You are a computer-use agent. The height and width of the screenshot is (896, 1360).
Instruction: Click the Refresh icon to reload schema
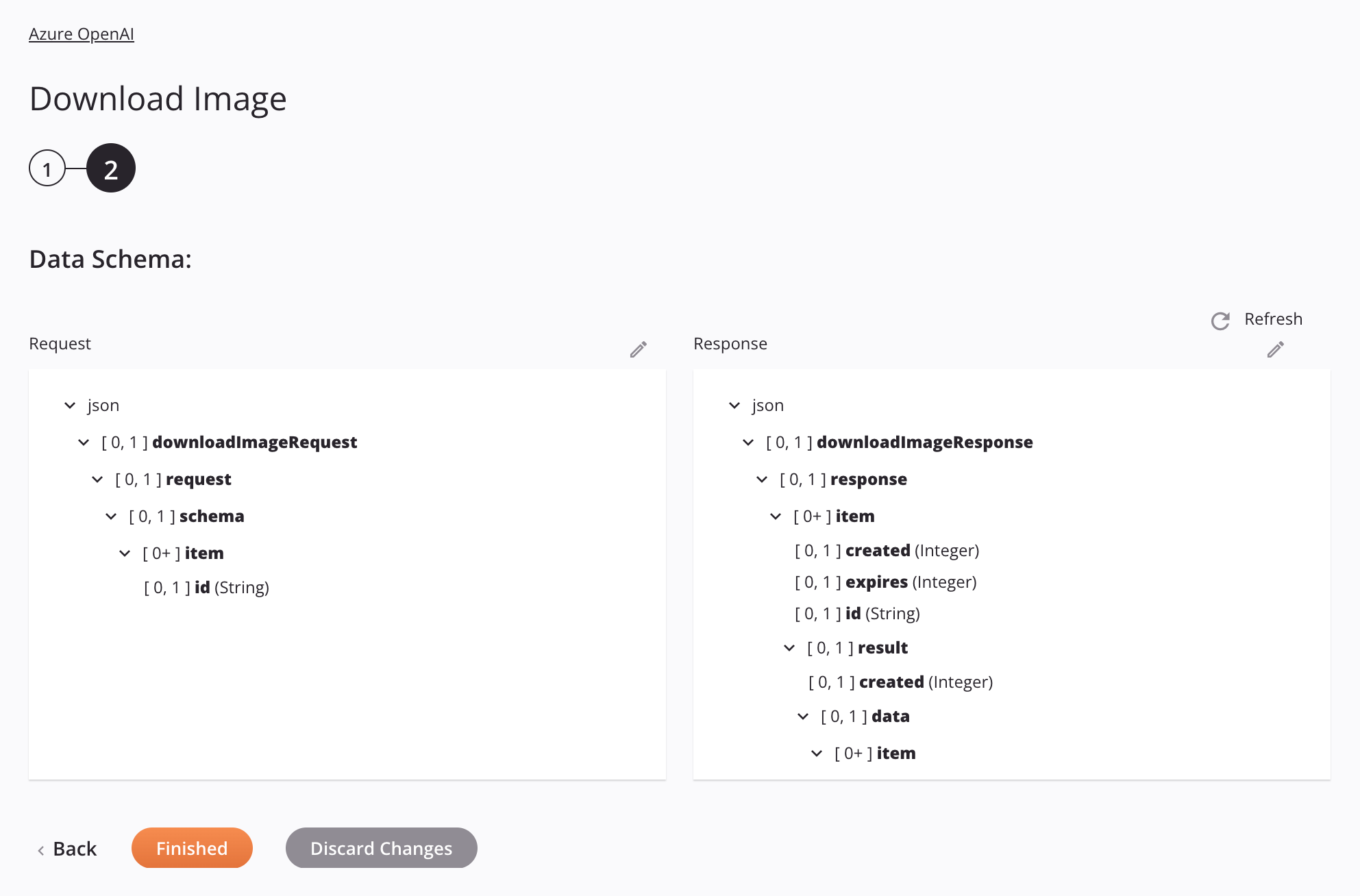point(1220,319)
